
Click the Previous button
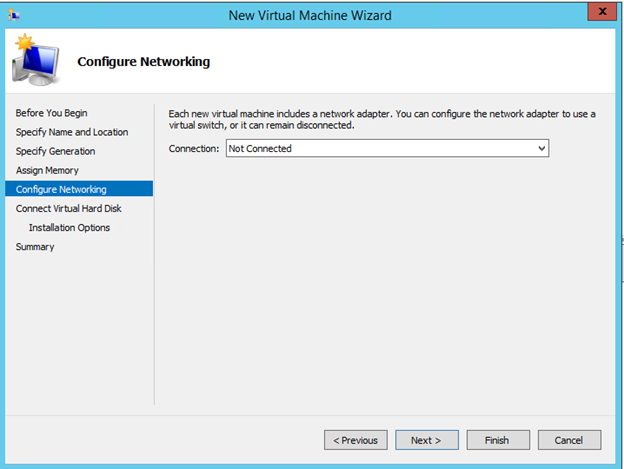[x=355, y=440]
